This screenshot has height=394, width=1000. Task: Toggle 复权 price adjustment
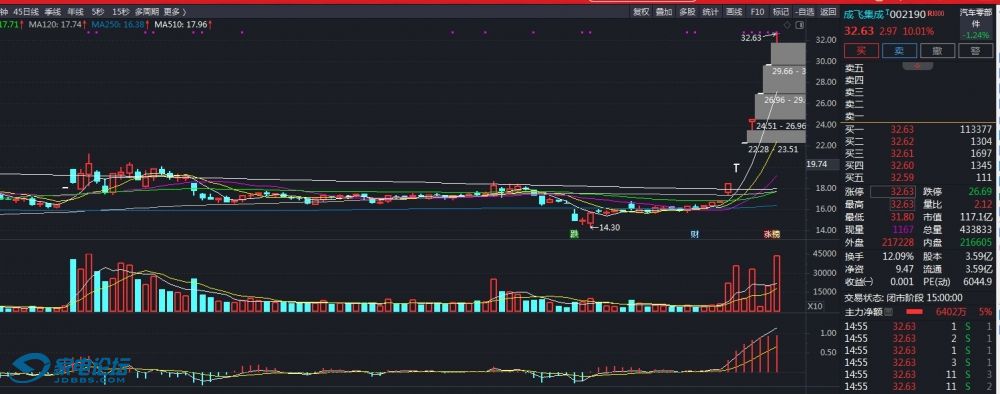[641, 11]
